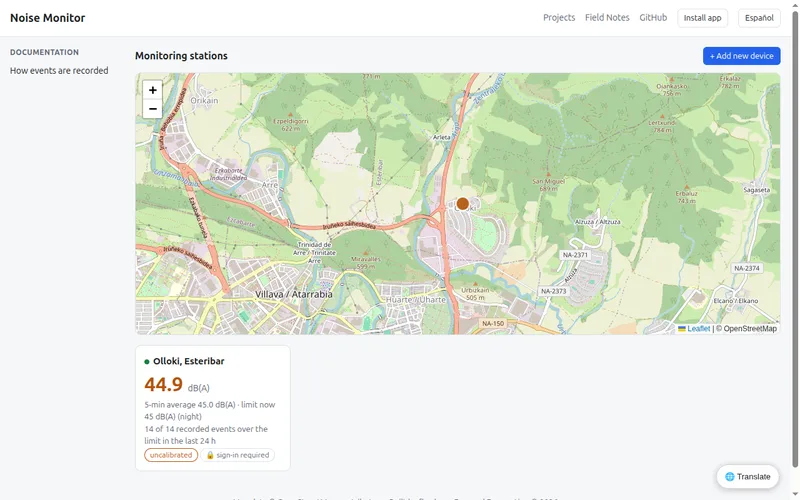Click the NA-2371 road label on map
The width and height of the screenshot is (800, 500).
pos(575,255)
